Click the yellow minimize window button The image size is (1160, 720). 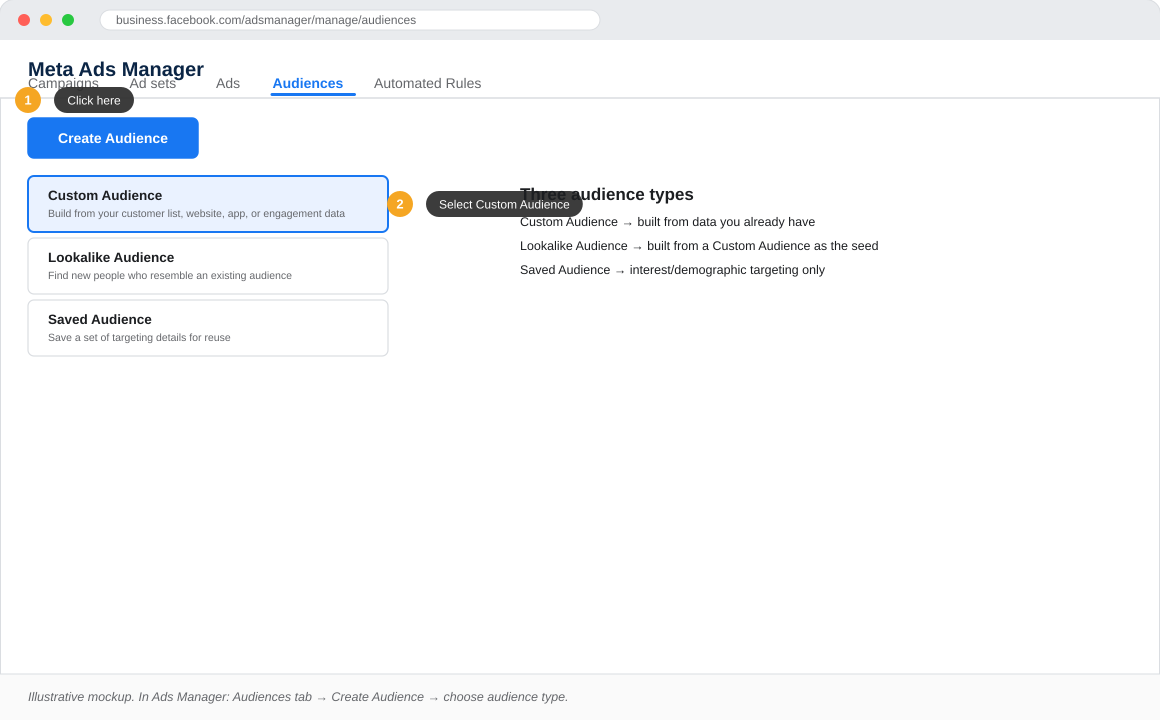pyautogui.click(x=46, y=20)
